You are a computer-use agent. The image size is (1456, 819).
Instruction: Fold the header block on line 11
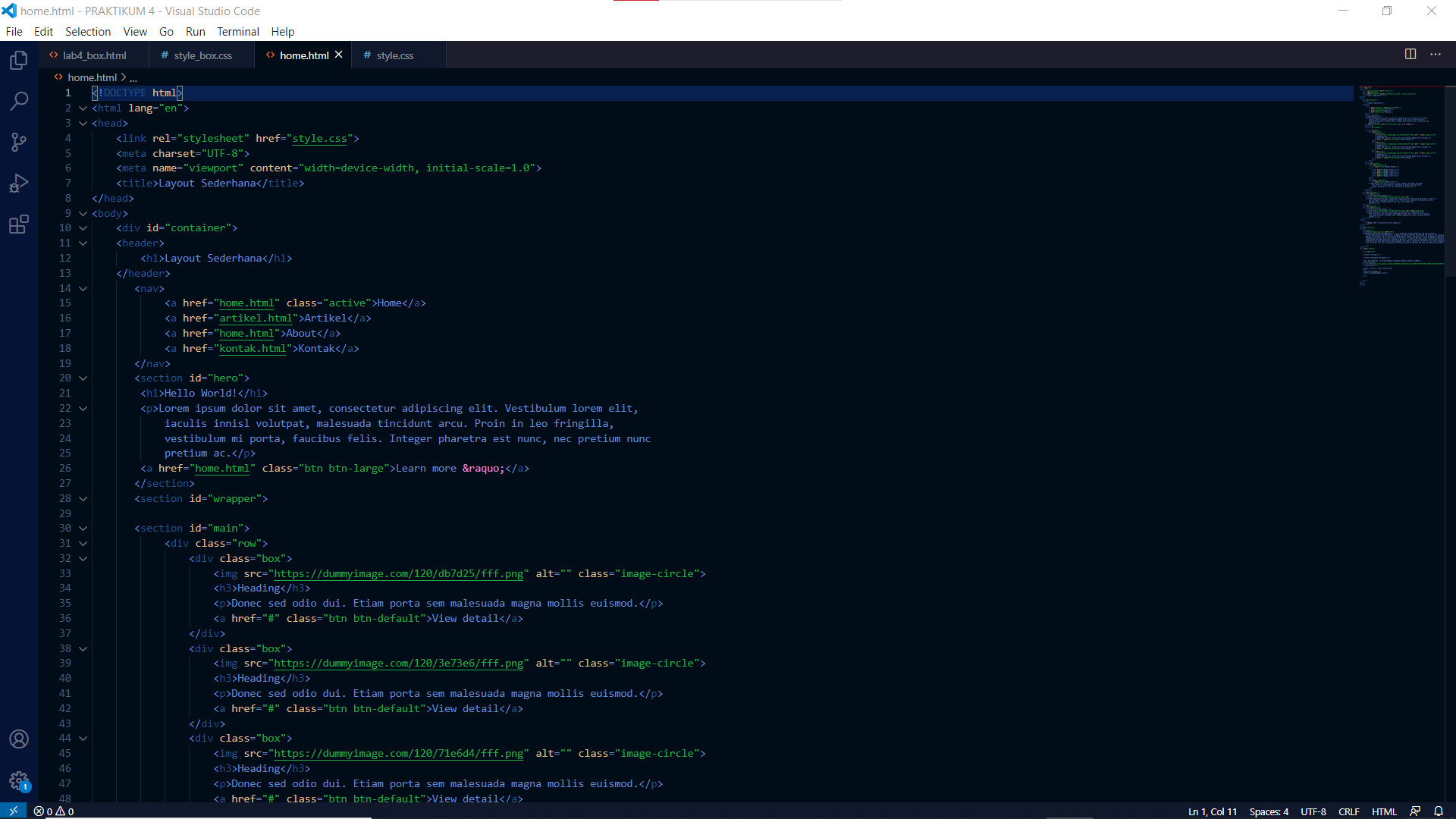(83, 243)
